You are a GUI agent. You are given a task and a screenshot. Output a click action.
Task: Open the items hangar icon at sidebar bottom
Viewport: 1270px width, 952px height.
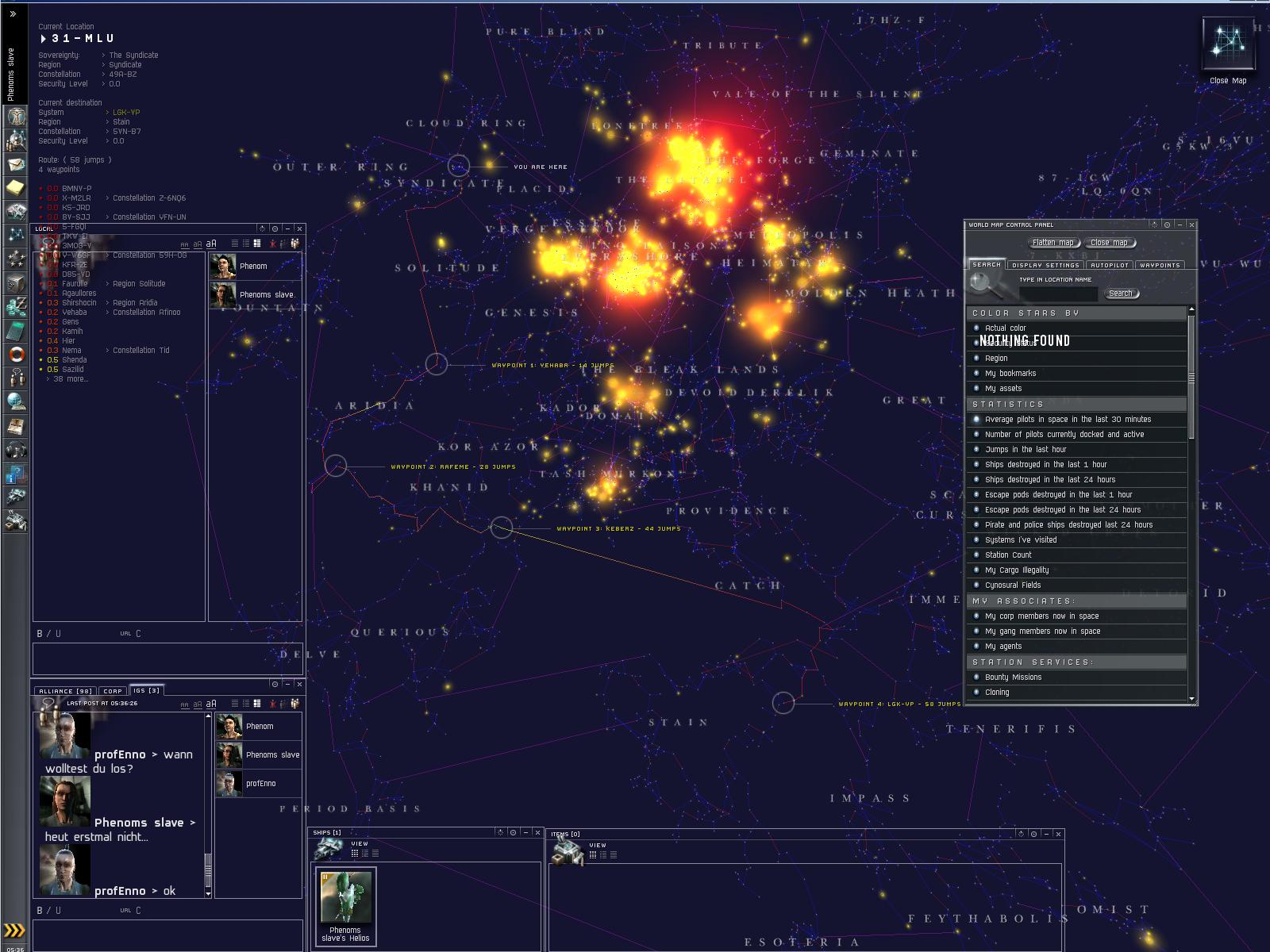pos(16,521)
